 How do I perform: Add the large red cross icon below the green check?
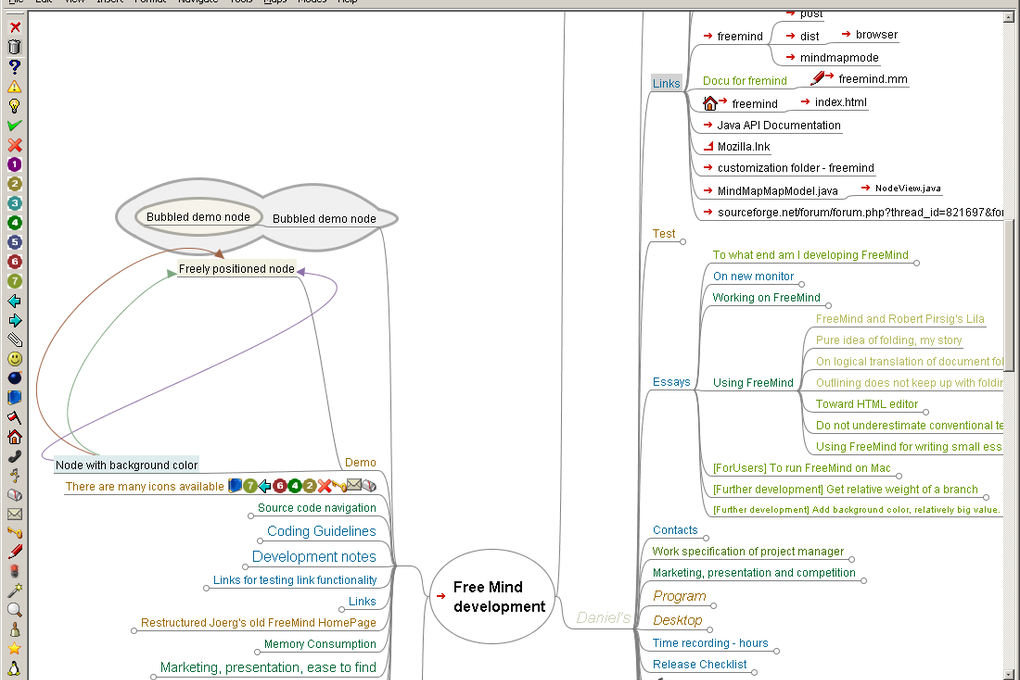(14, 144)
